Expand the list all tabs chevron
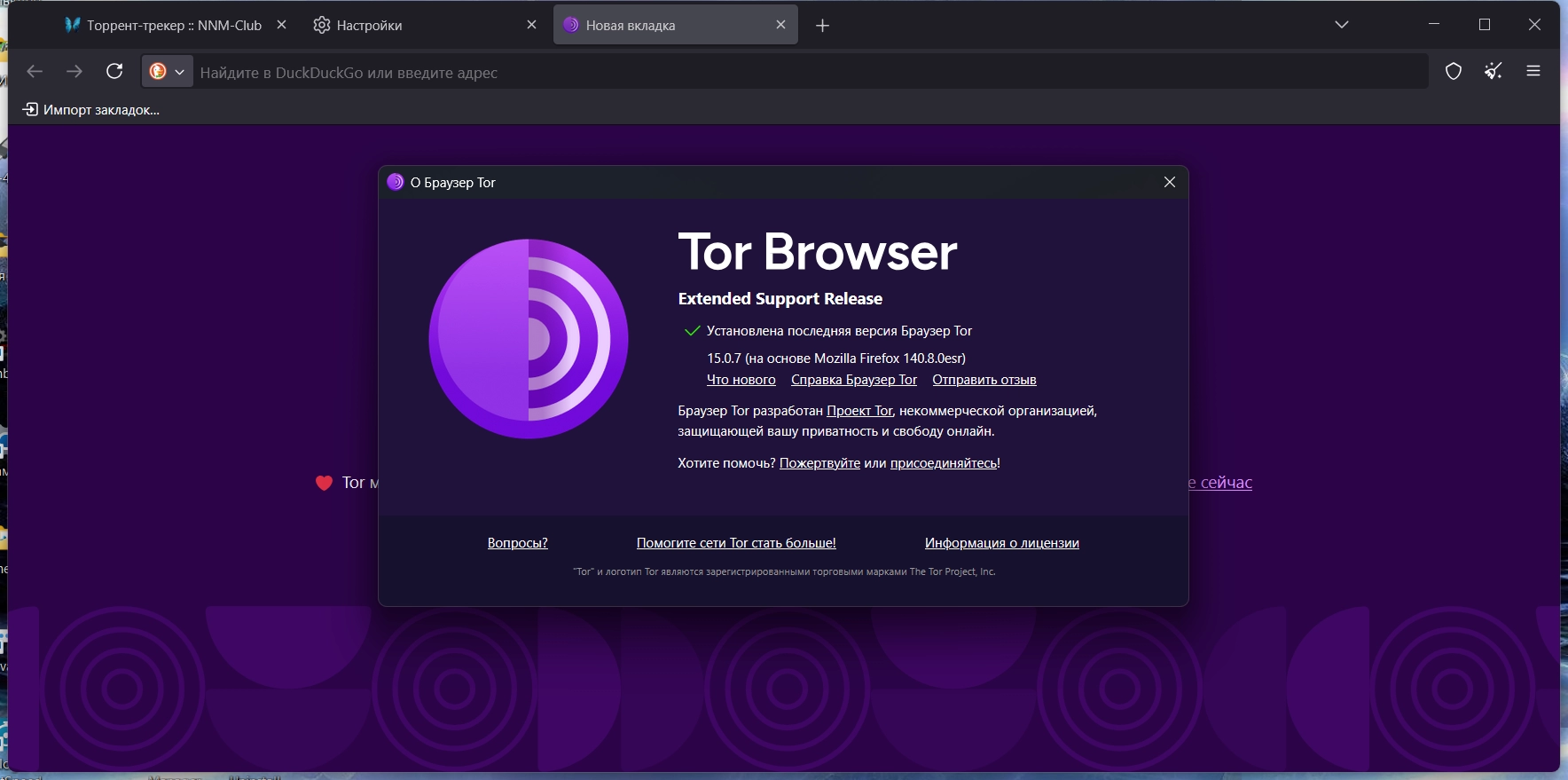Viewport: 1568px width, 780px height. click(x=1342, y=25)
